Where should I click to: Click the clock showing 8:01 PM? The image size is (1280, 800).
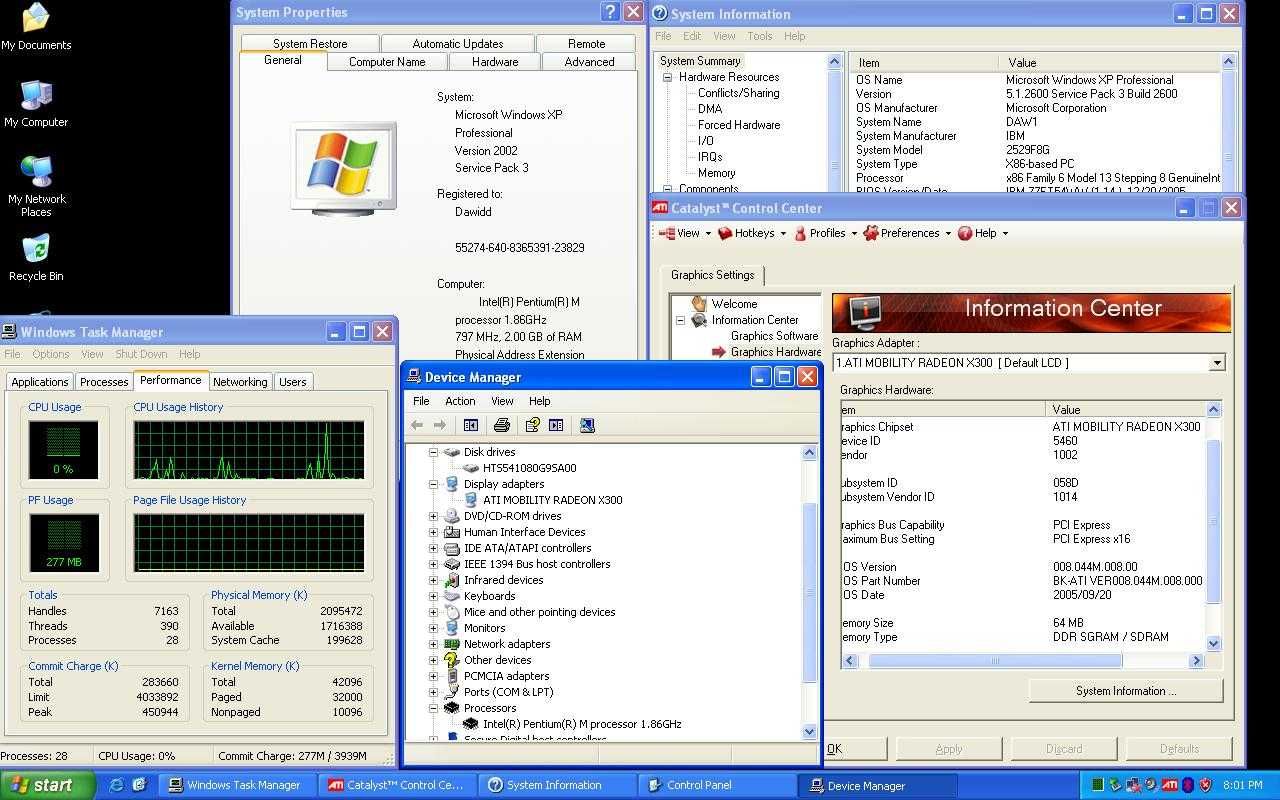pos(1242,785)
